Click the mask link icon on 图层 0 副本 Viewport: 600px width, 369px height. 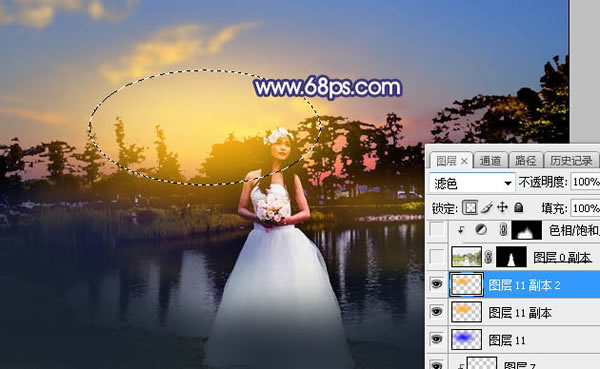(488, 257)
